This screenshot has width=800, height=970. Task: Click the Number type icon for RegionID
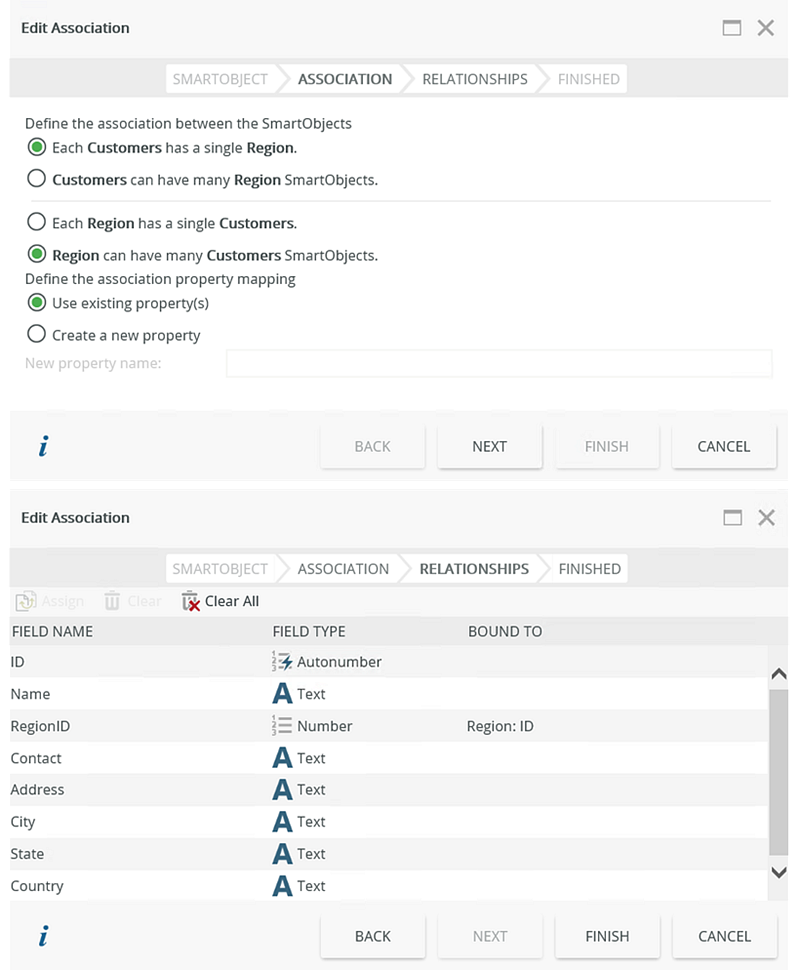coord(282,726)
